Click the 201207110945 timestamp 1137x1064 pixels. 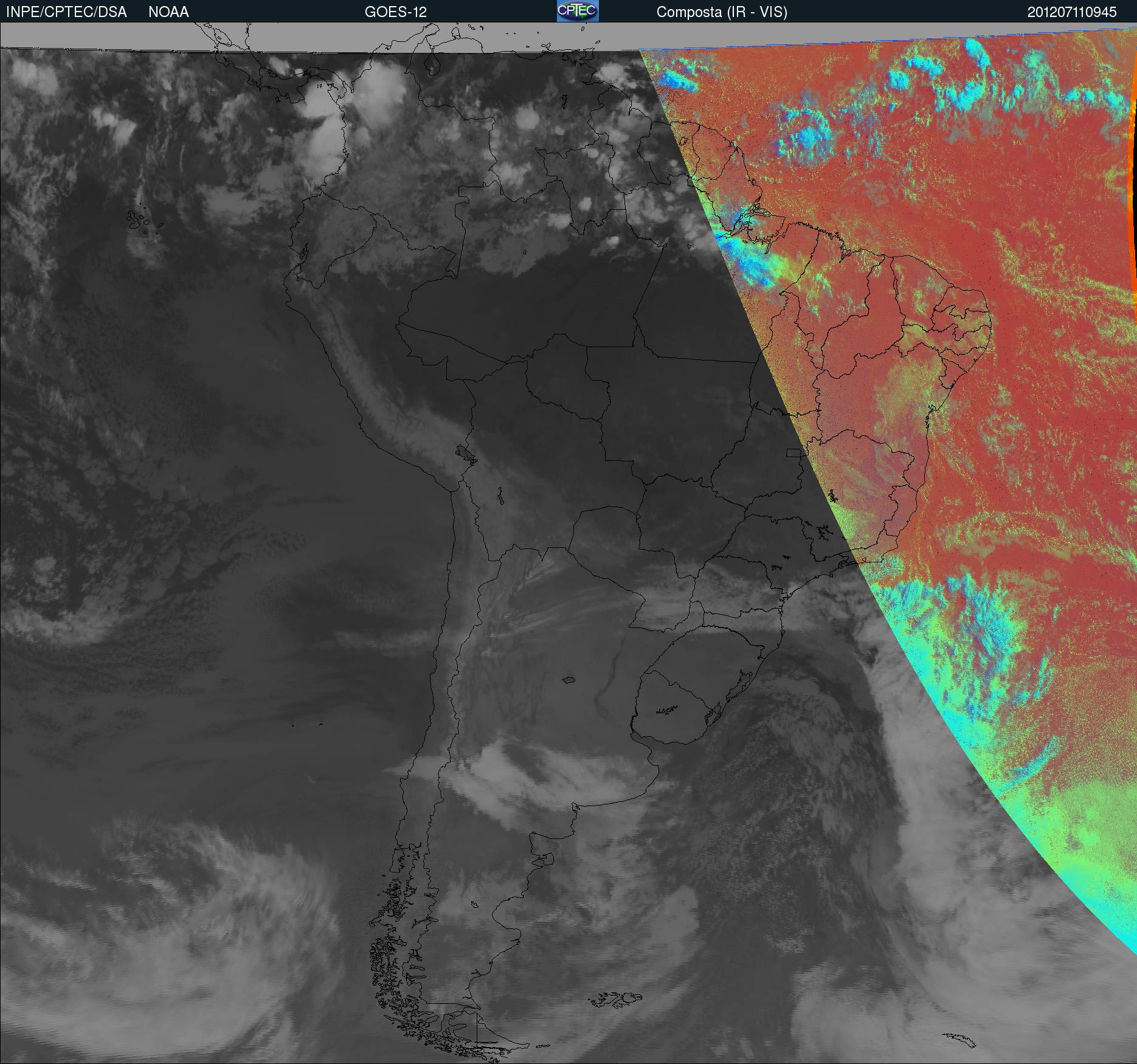click(1072, 12)
